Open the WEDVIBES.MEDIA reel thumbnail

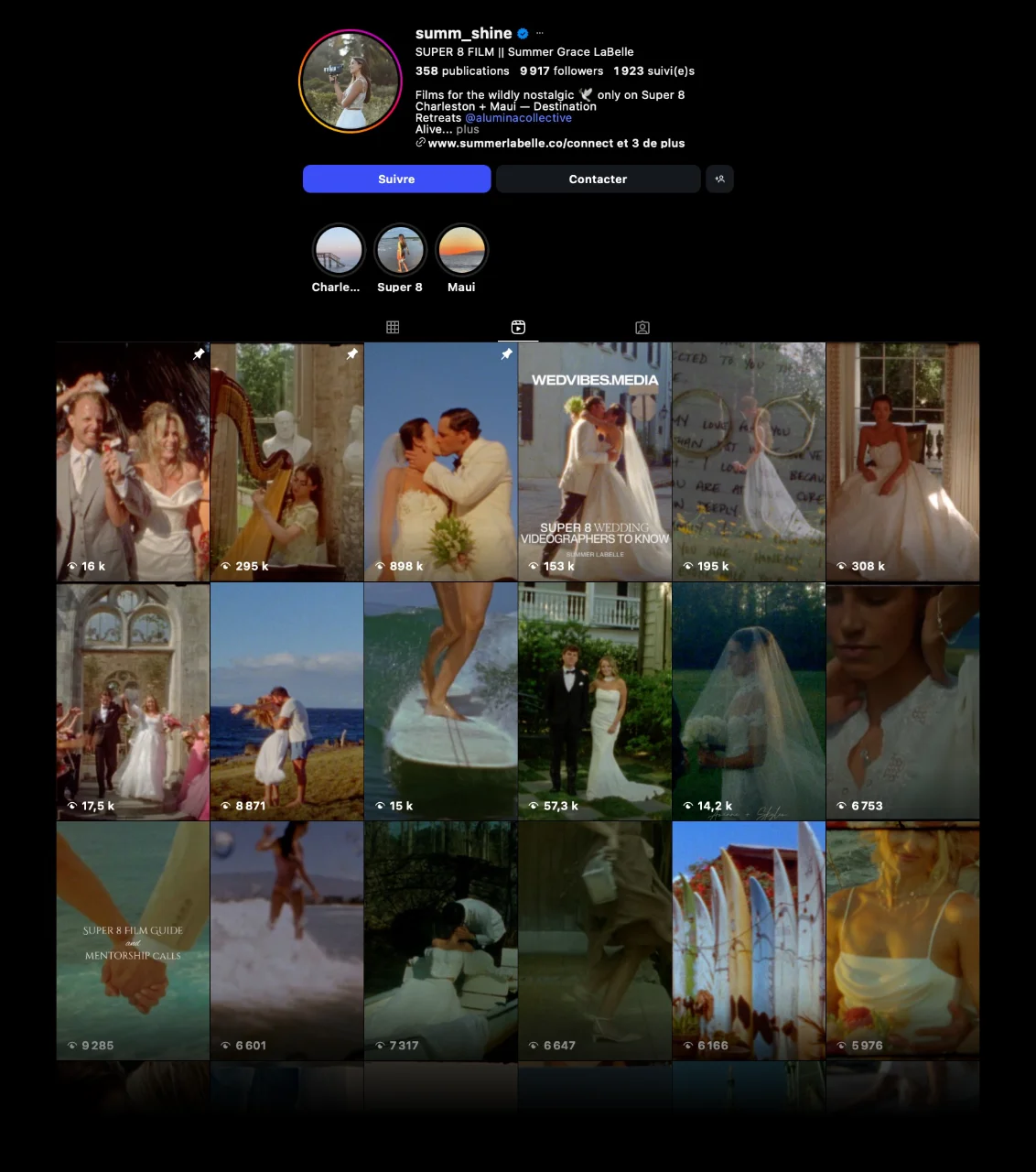595,462
